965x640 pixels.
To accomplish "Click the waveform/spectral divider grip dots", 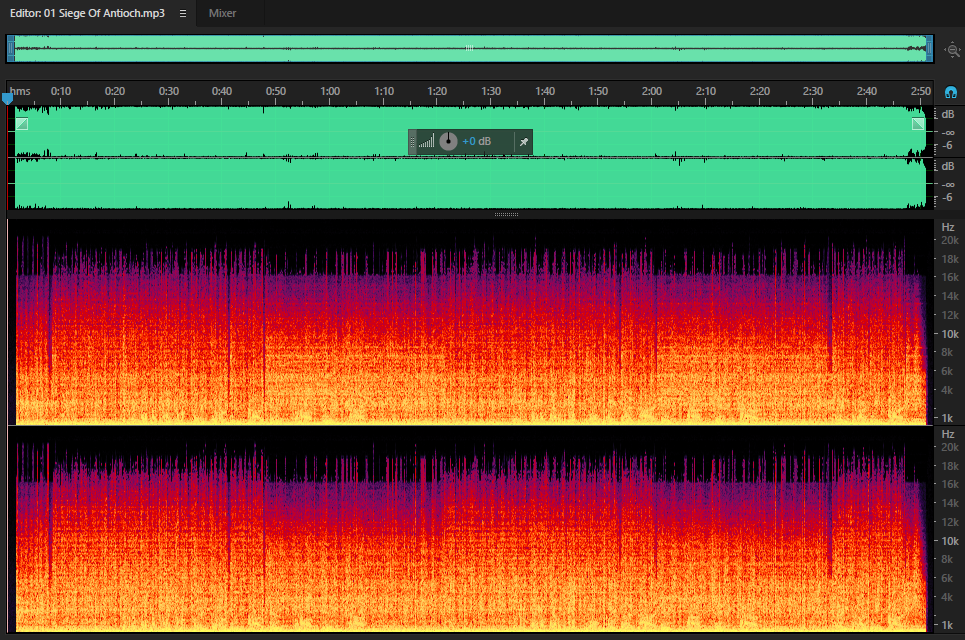I will pos(507,215).
